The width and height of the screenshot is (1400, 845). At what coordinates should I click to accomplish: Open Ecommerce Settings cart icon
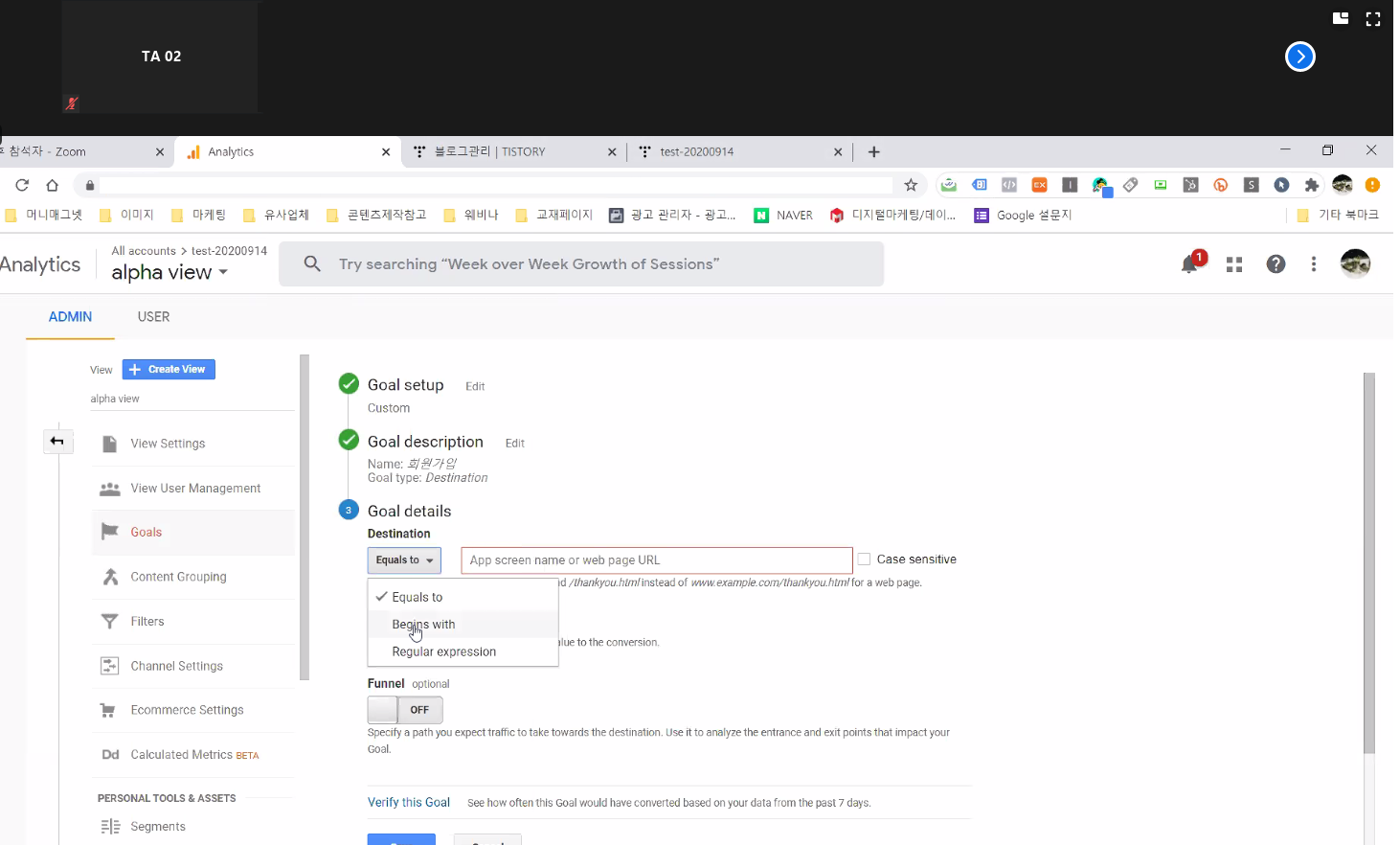coord(110,710)
